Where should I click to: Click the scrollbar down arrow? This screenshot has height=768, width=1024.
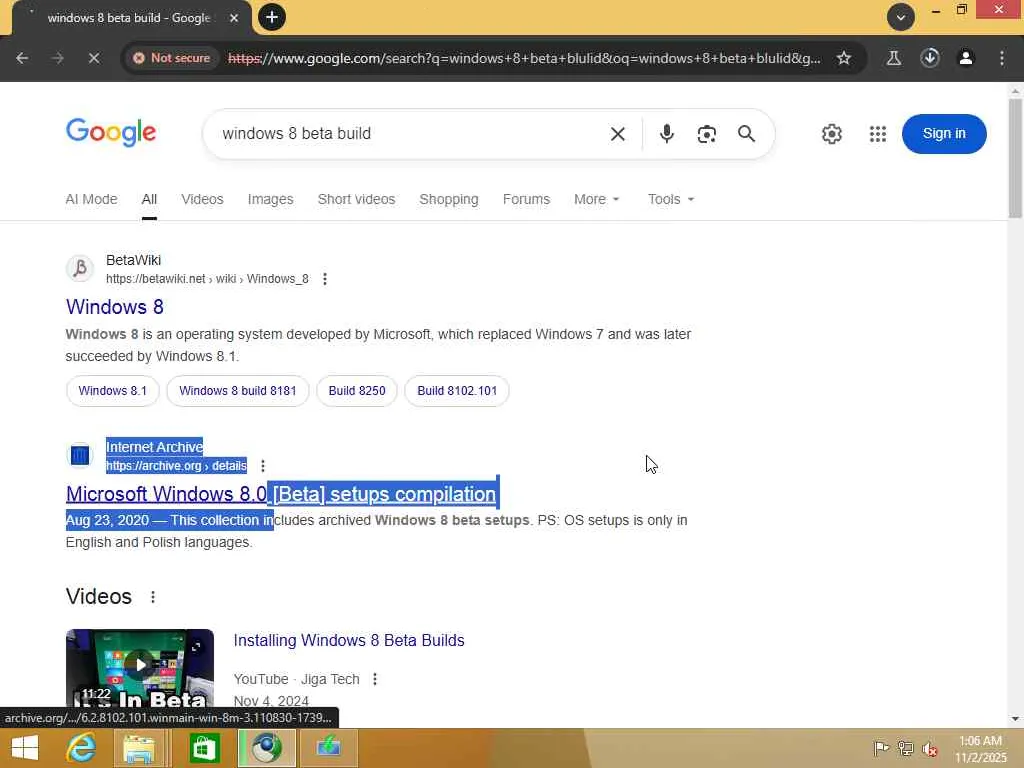1015,719
